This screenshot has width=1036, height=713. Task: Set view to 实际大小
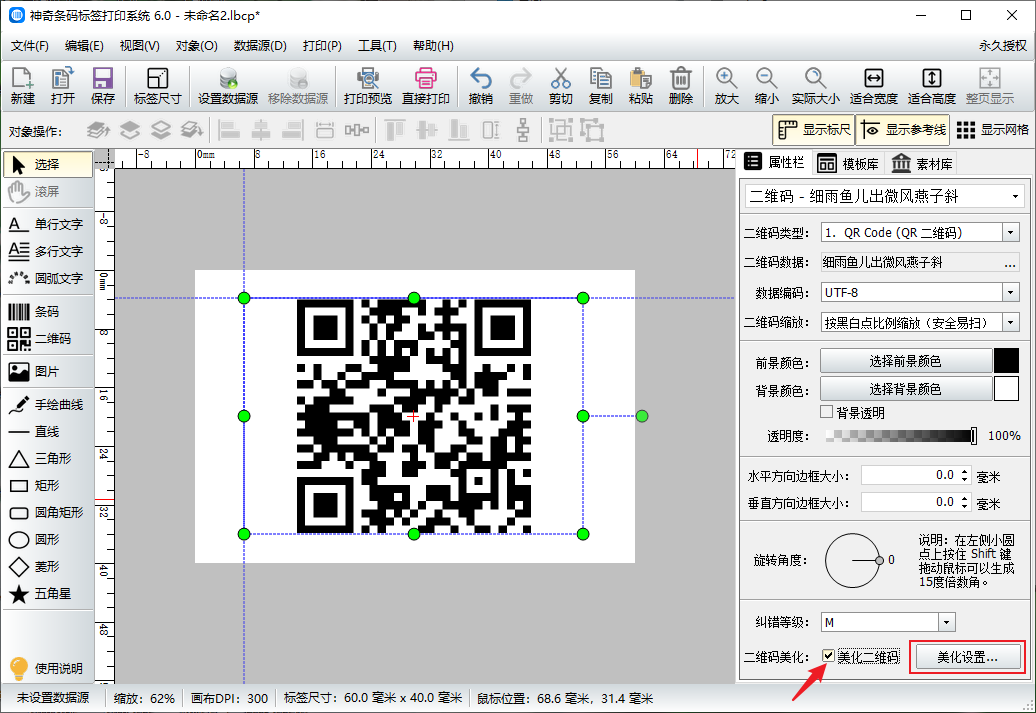click(815, 86)
